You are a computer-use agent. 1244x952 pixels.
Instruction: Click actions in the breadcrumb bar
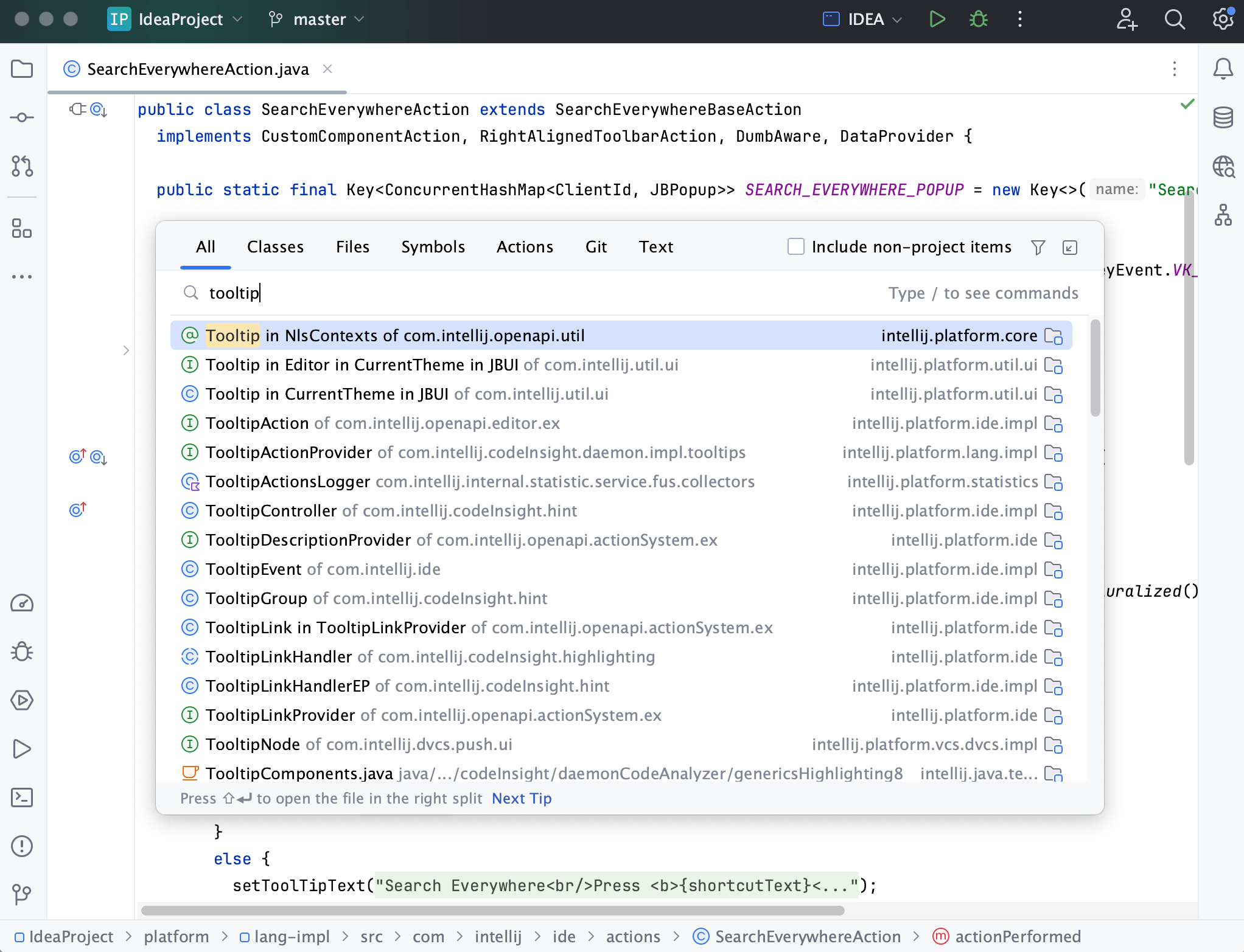point(633,937)
